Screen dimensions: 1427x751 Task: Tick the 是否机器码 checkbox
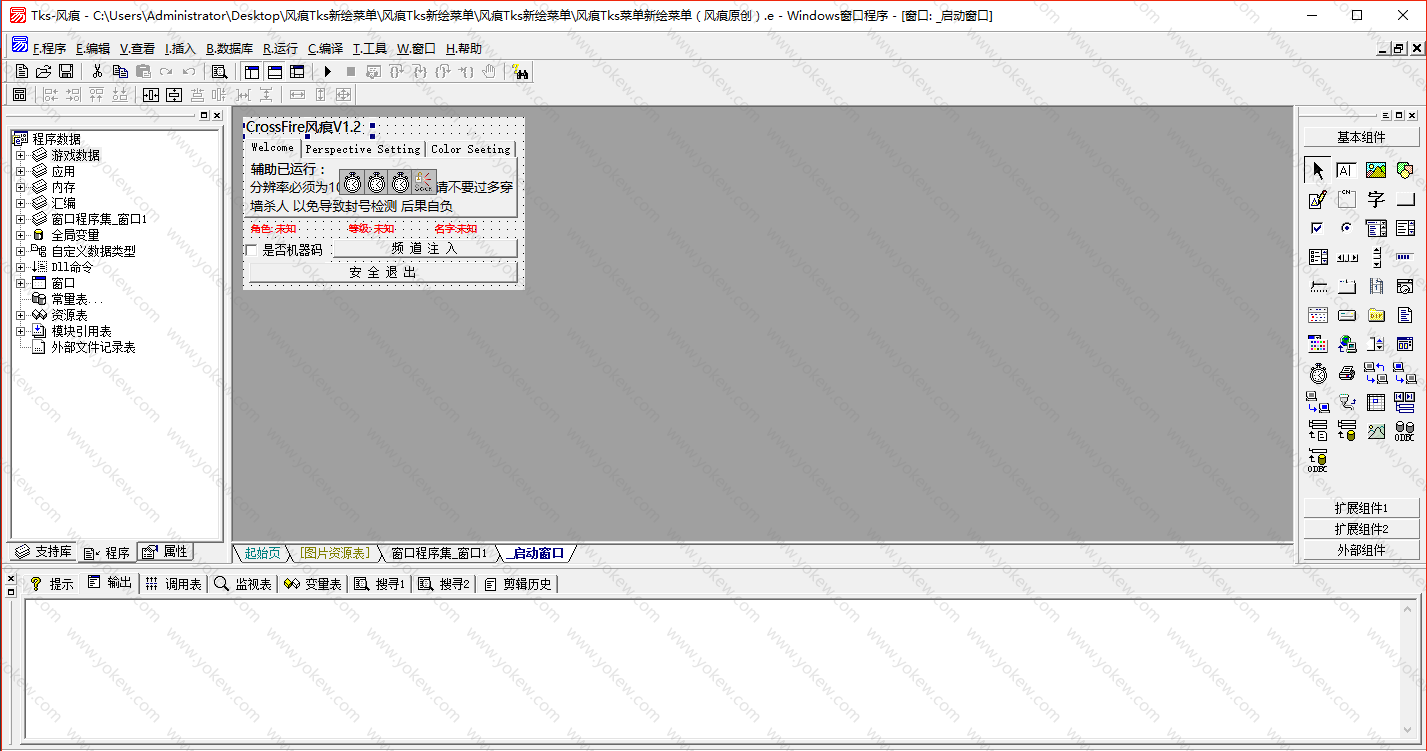tap(251, 250)
